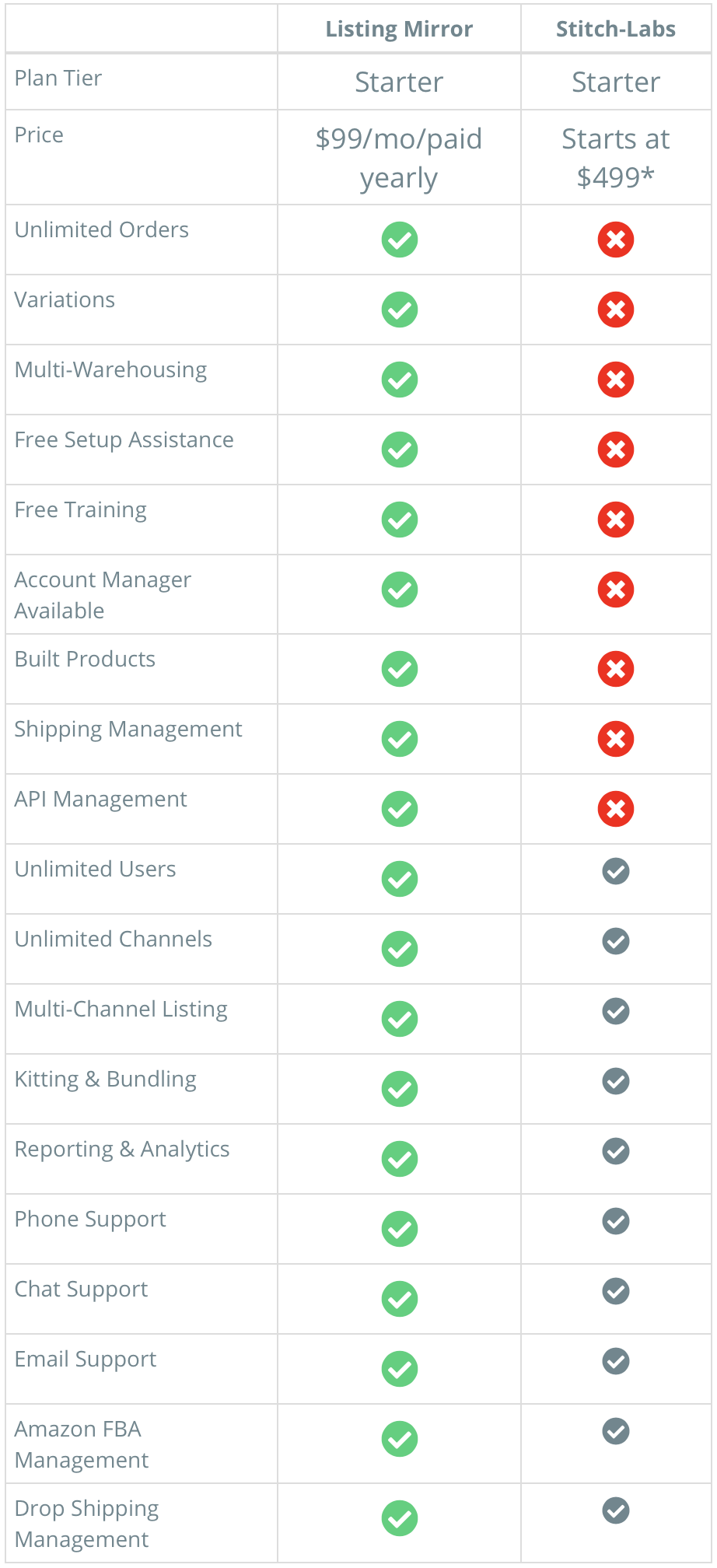Click the red X for Account Manager Available
This screenshot has width=717, height=1568.
(x=616, y=590)
